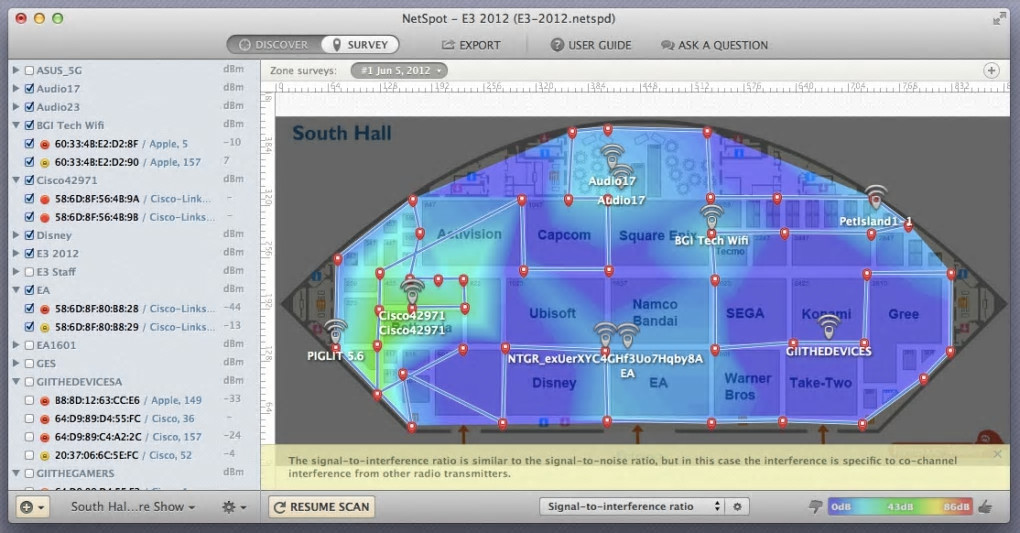This screenshot has width=1020, height=533.
Task: Open the South Hall zone selector dropdown
Action: [x=133, y=506]
